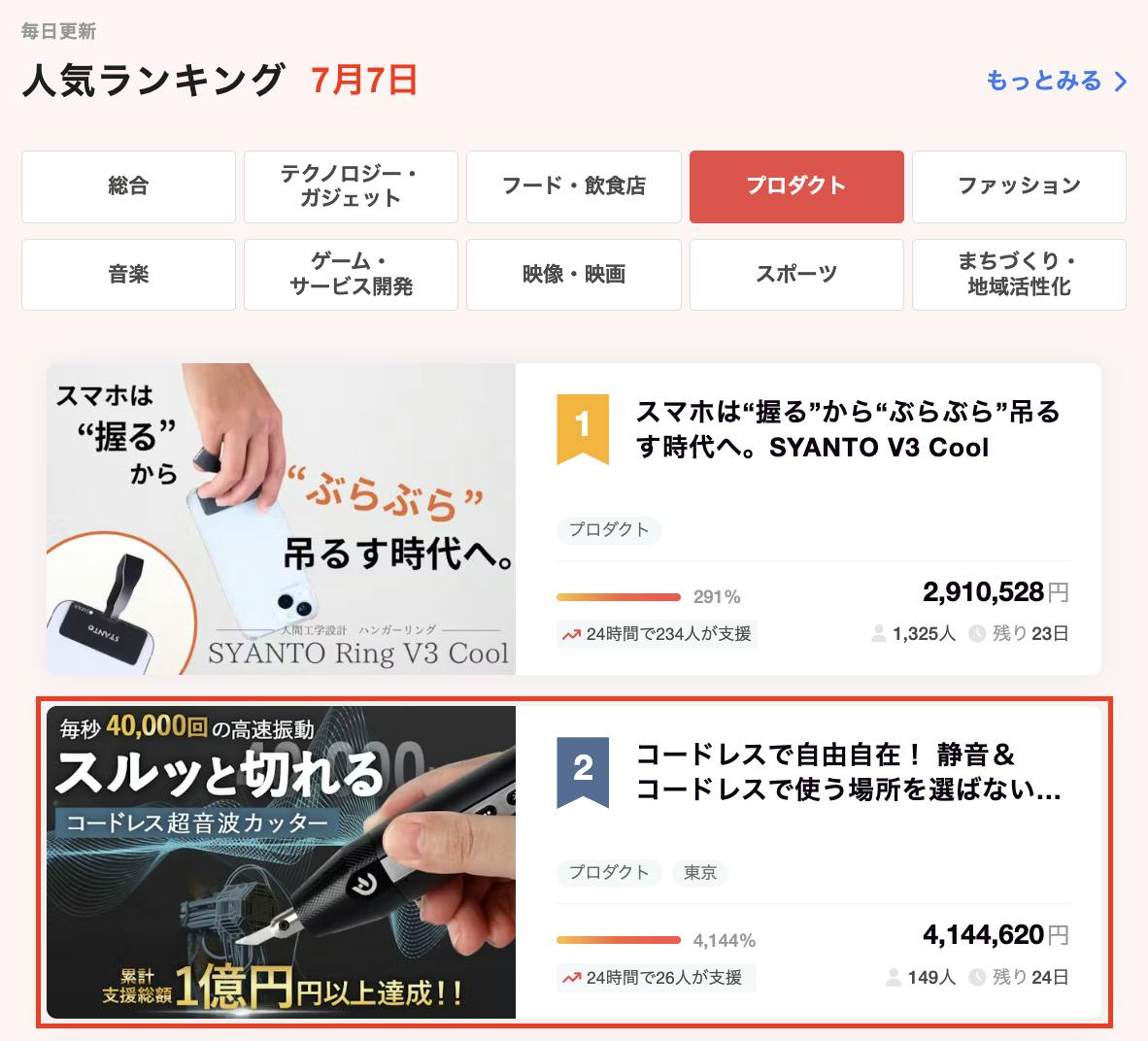1148x1041 pixels.
Task: Select the 音楽 ranking tab
Action: click(129, 275)
